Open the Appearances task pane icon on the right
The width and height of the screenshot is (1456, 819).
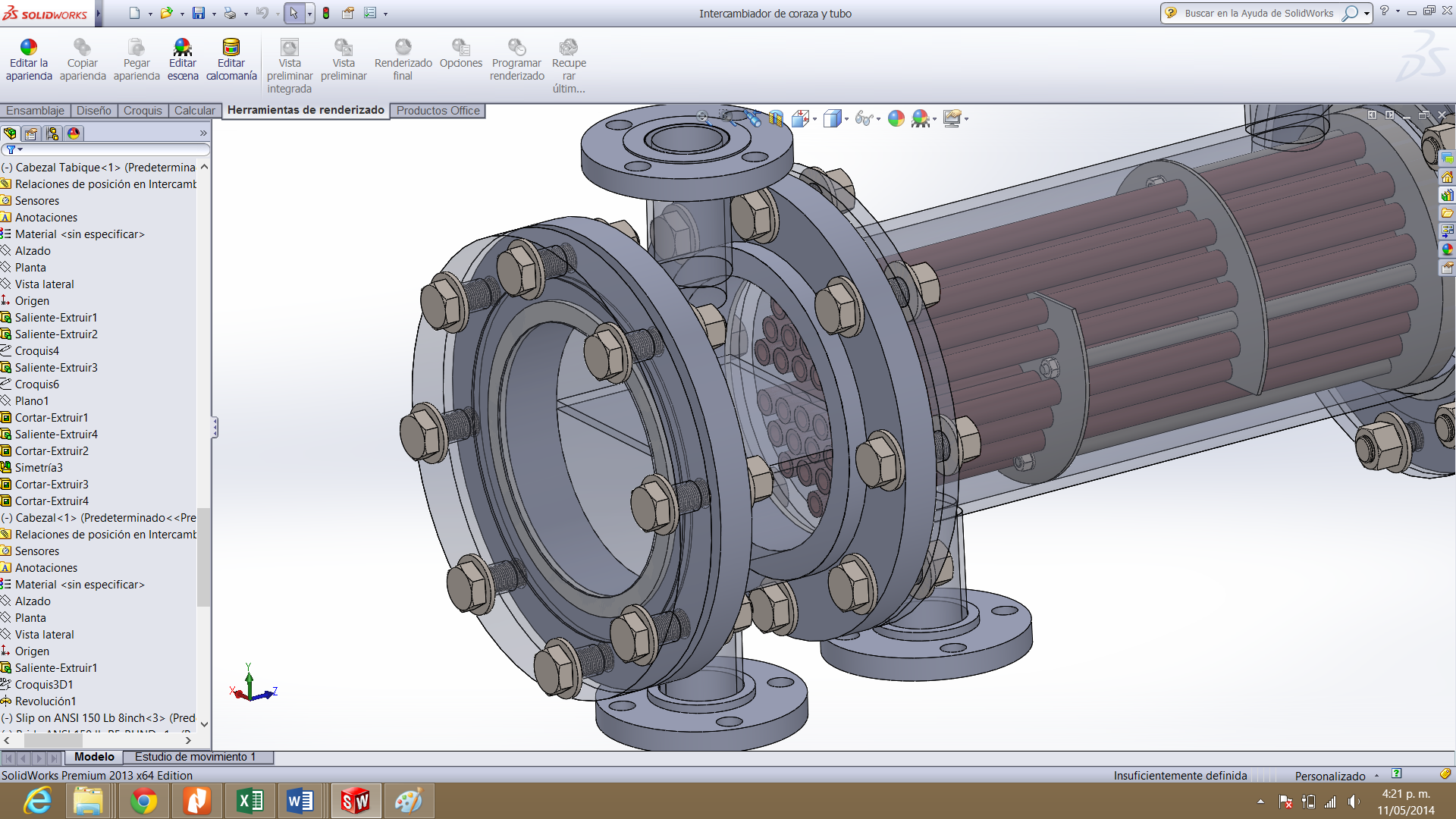[x=1447, y=249]
